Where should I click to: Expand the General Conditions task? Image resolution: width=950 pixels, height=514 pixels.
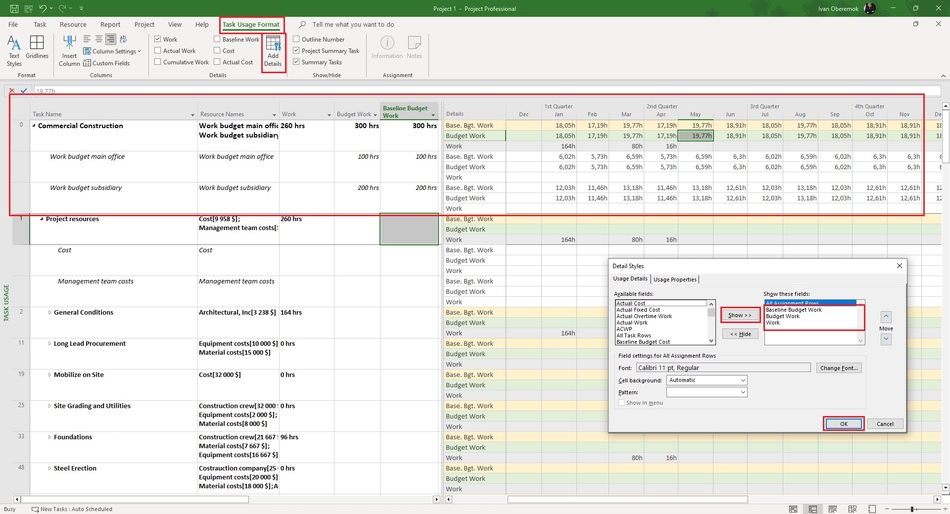tap(50, 313)
